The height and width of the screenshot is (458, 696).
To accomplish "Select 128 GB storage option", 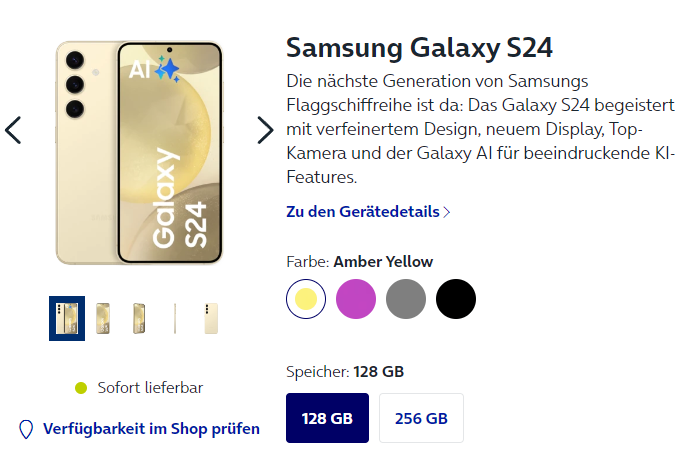I will (x=327, y=418).
